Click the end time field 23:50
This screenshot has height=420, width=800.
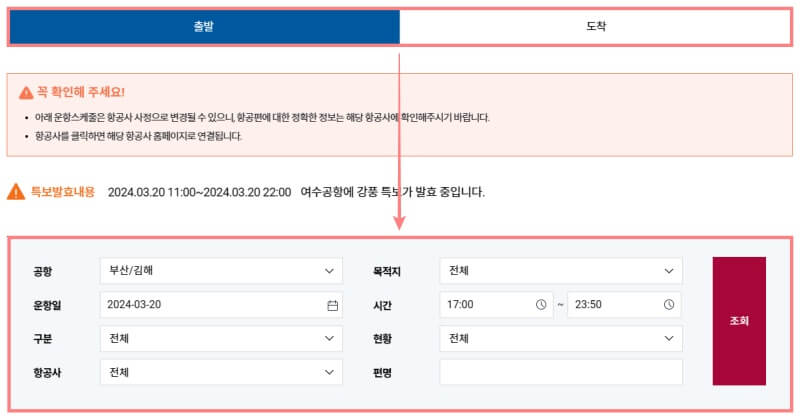(x=624, y=305)
